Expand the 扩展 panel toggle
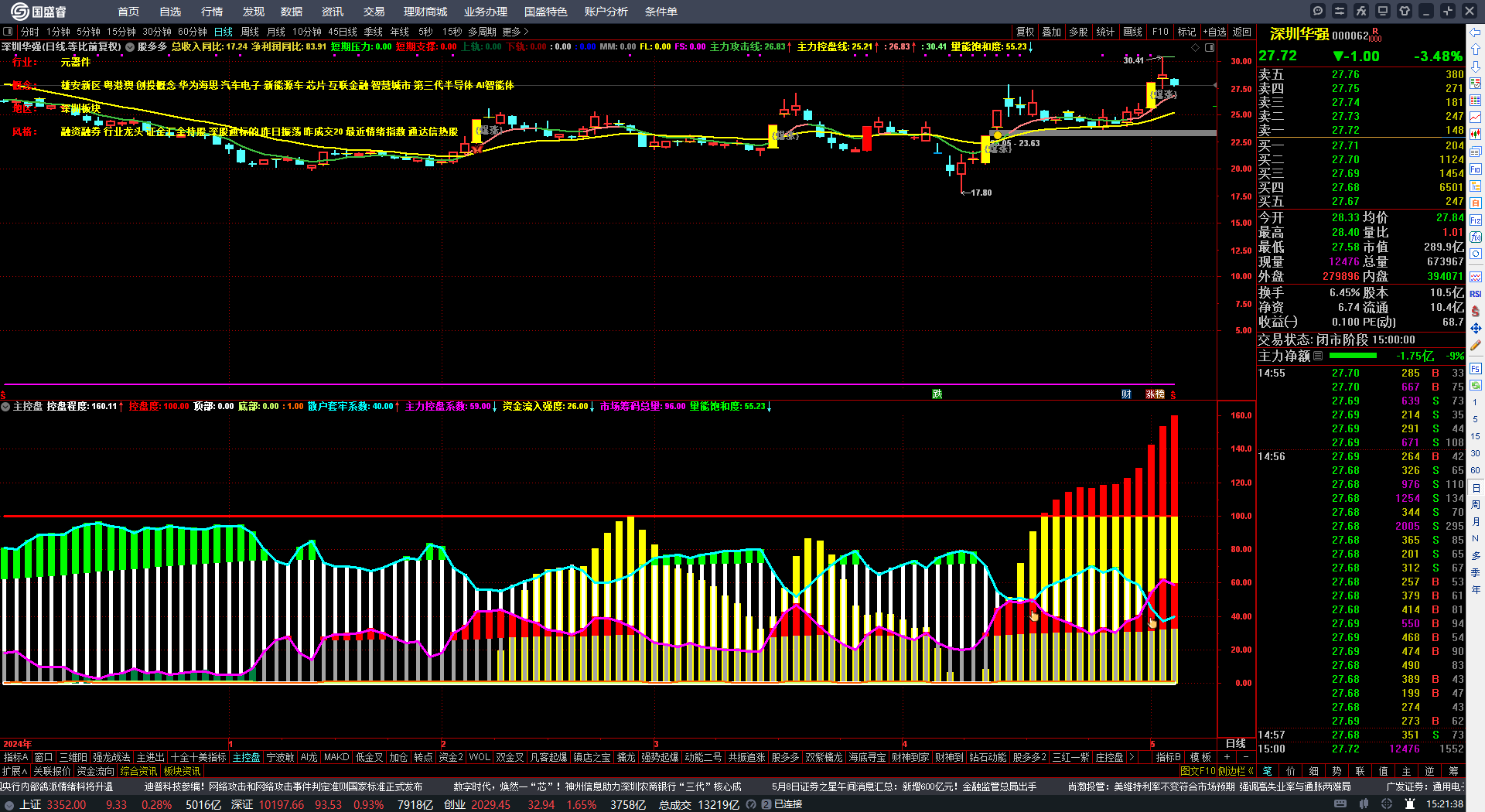The width and height of the screenshot is (1485, 812). coord(15,771)
